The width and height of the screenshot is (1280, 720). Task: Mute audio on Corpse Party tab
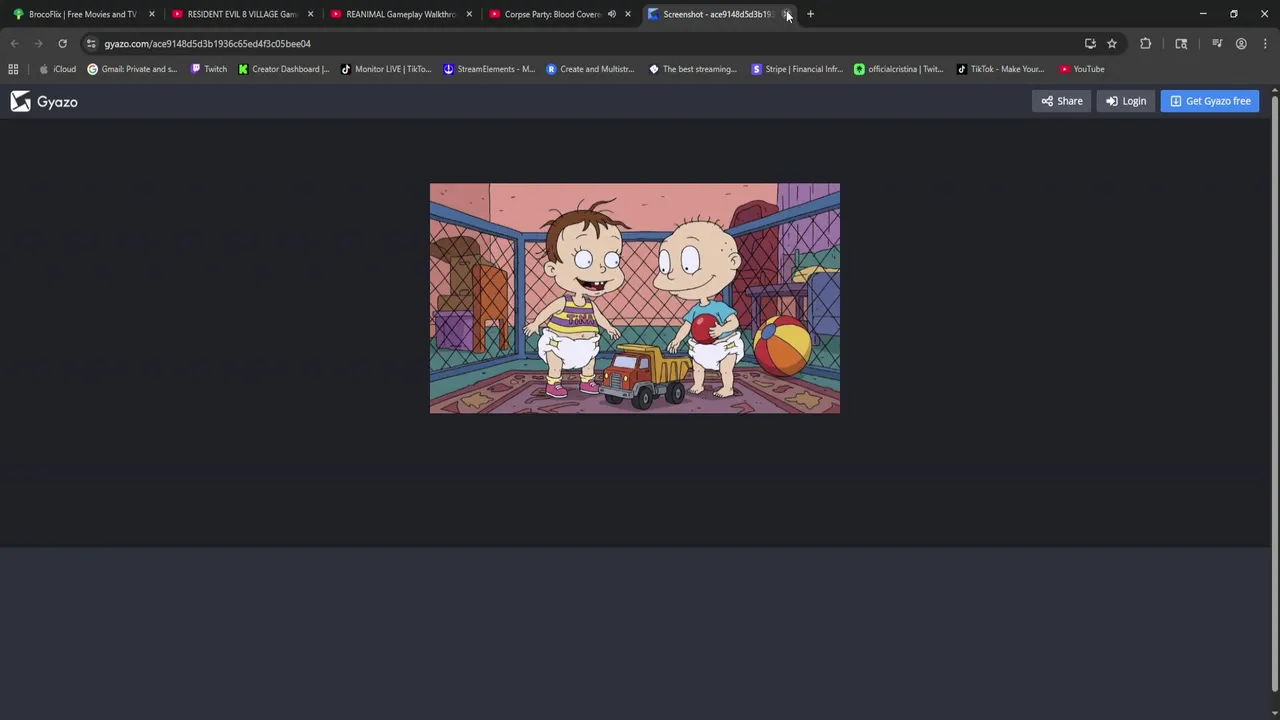coord(611,14)
